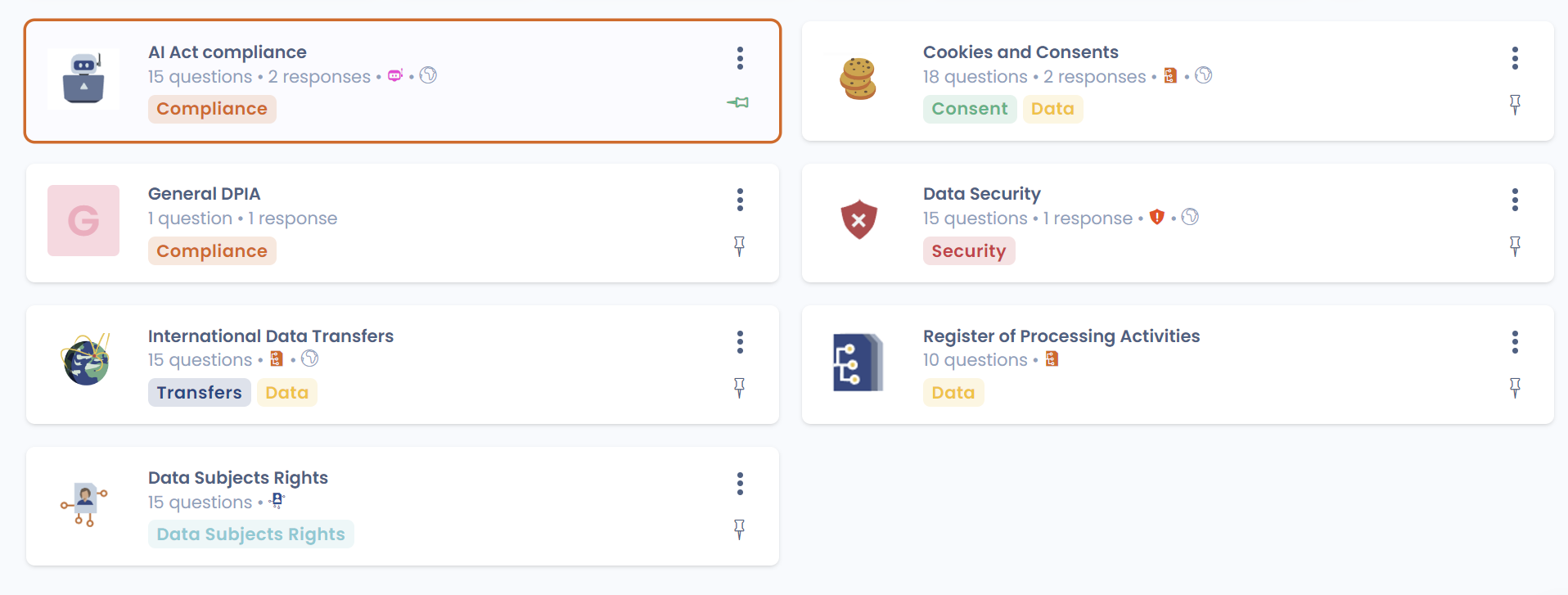Image resolution: width=1568 pixels, height=595 pixels.
Task: Pin the Data Security card
Action: tap(1515, 246)
